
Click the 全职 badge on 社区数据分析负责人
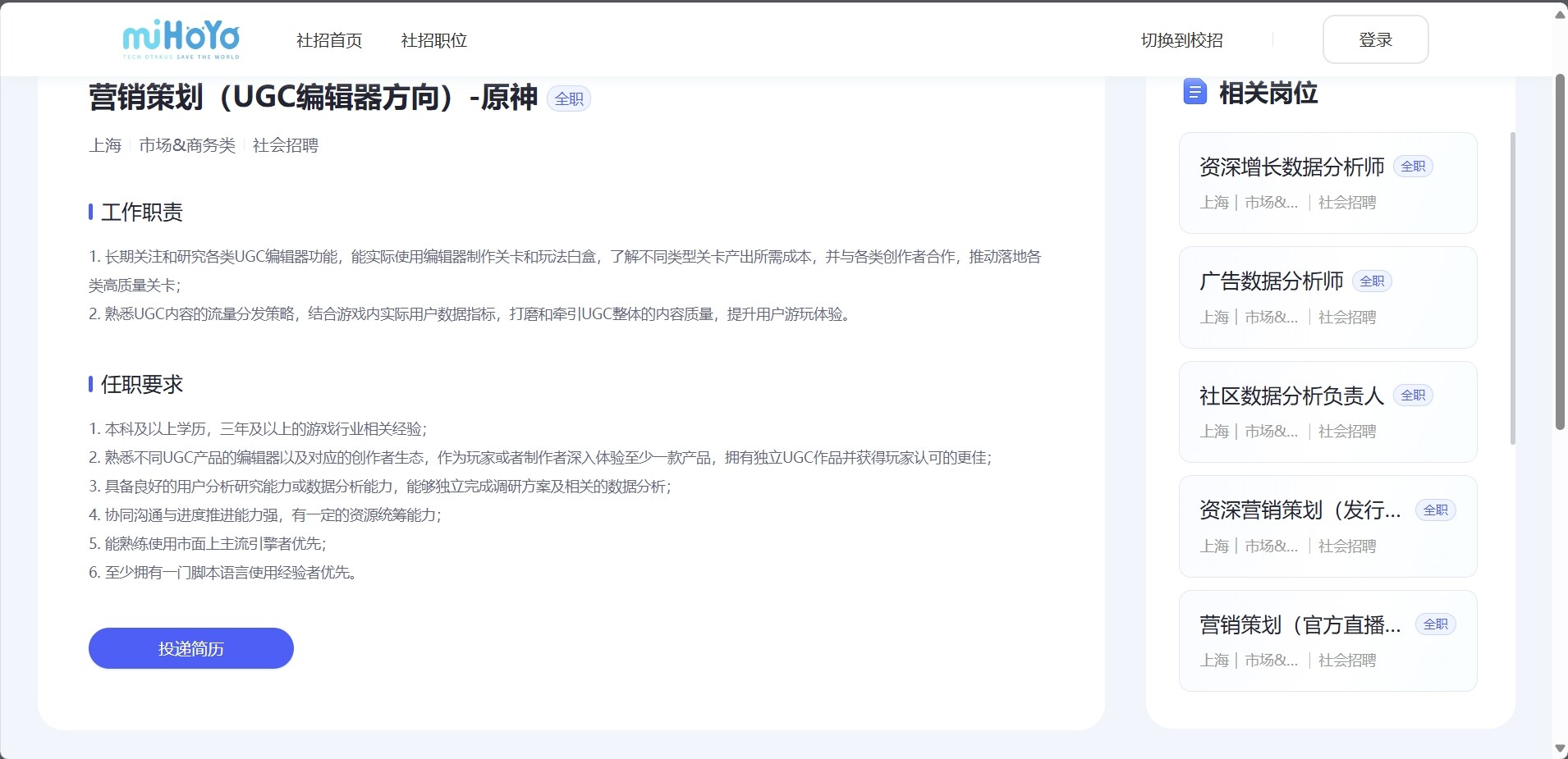point(1413,396)
